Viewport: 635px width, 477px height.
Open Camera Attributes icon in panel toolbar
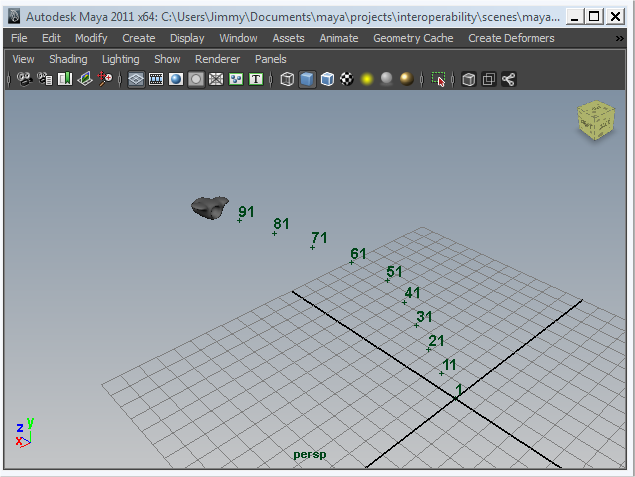point(45,79)
